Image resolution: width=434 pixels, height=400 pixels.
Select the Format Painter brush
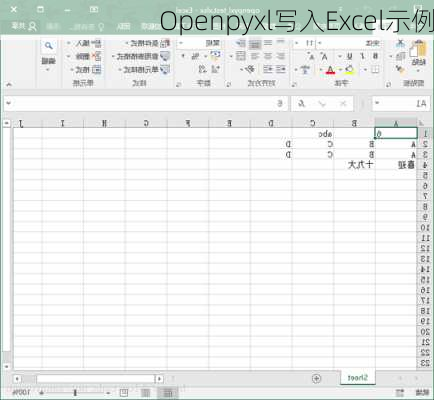[400, 70]
